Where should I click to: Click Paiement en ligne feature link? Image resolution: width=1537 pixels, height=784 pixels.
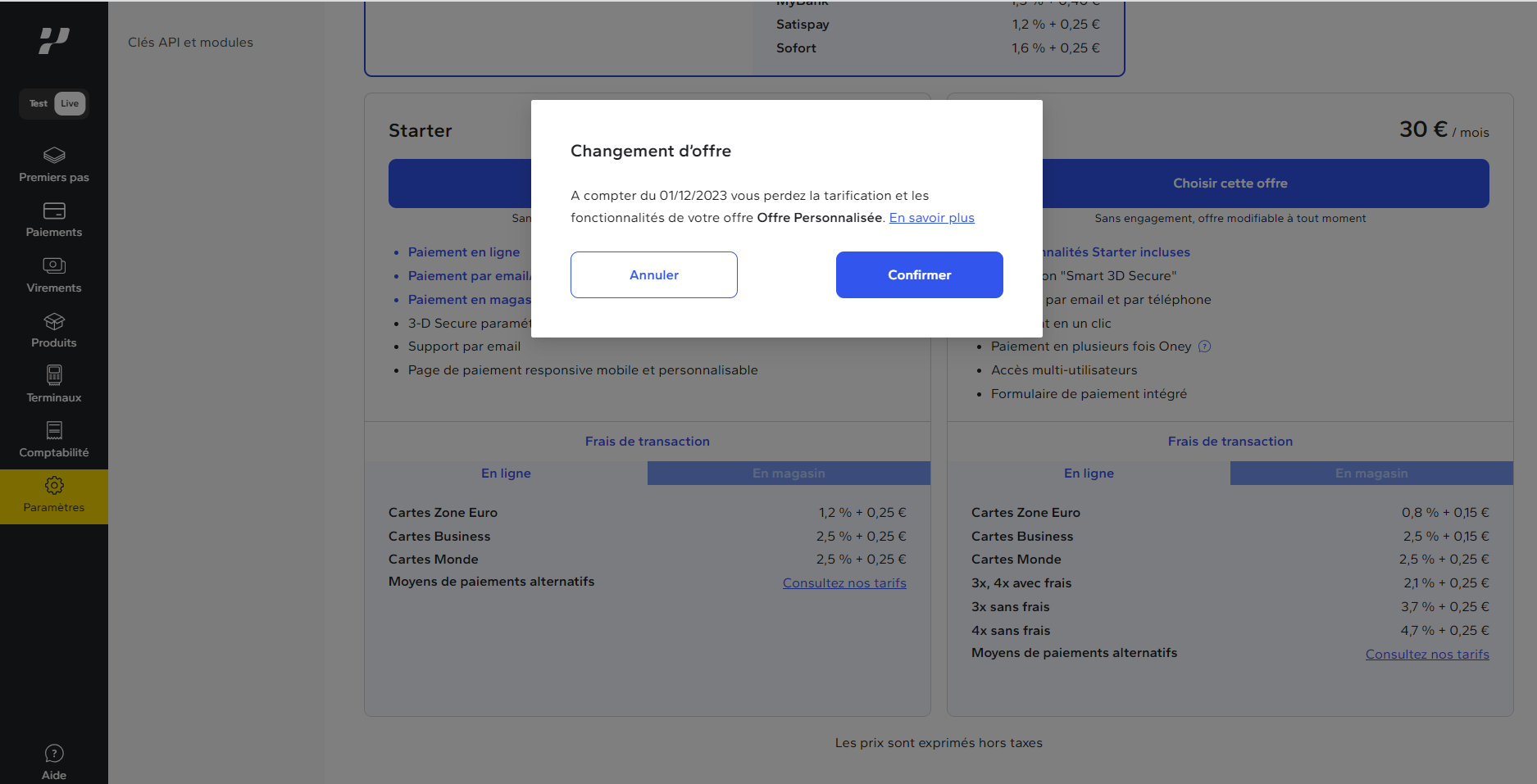[x=464, y=252]
